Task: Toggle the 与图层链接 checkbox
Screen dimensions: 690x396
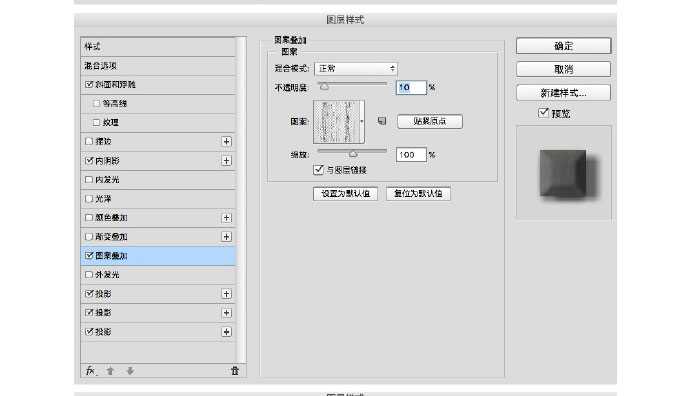Action: [x=319, y=169]
